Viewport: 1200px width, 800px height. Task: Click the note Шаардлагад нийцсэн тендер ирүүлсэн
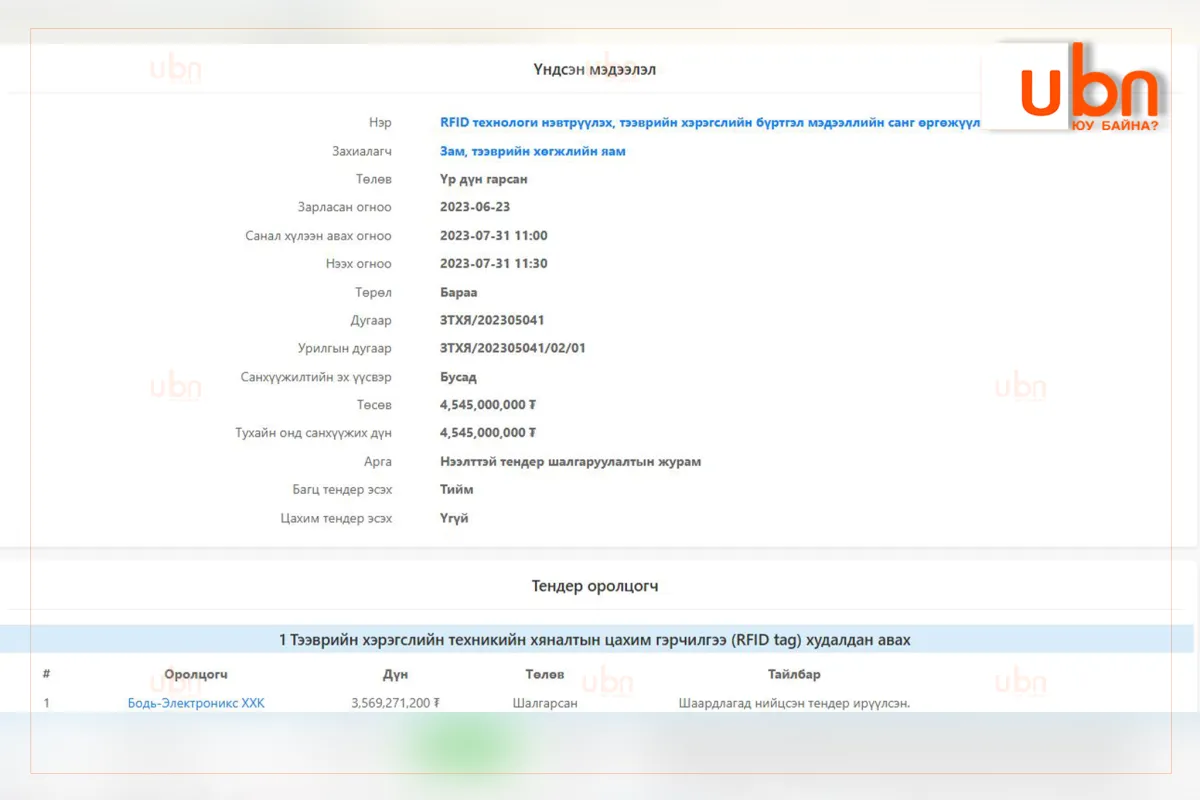point(794,703)
